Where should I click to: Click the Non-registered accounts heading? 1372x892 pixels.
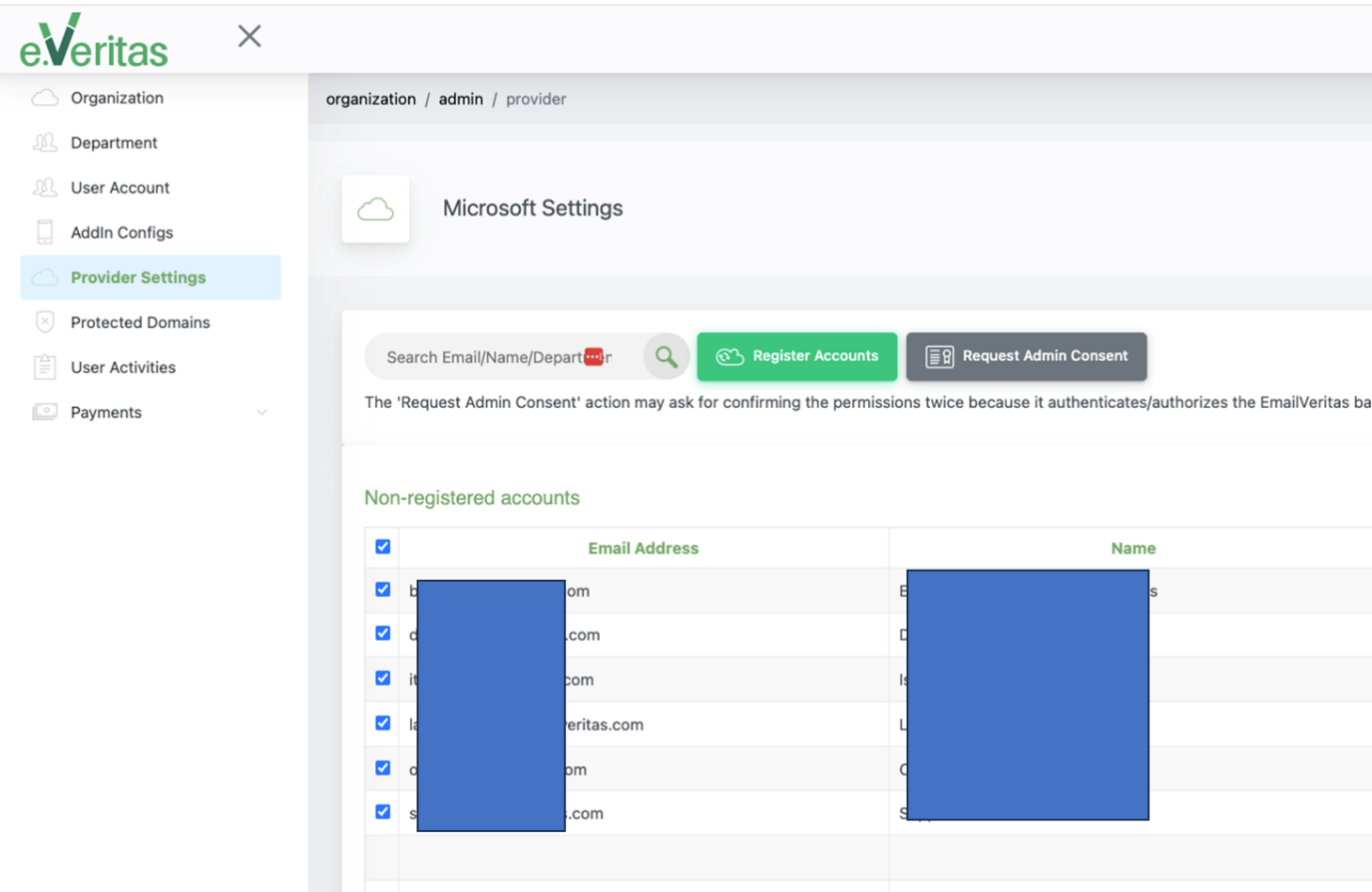(472, 498)
